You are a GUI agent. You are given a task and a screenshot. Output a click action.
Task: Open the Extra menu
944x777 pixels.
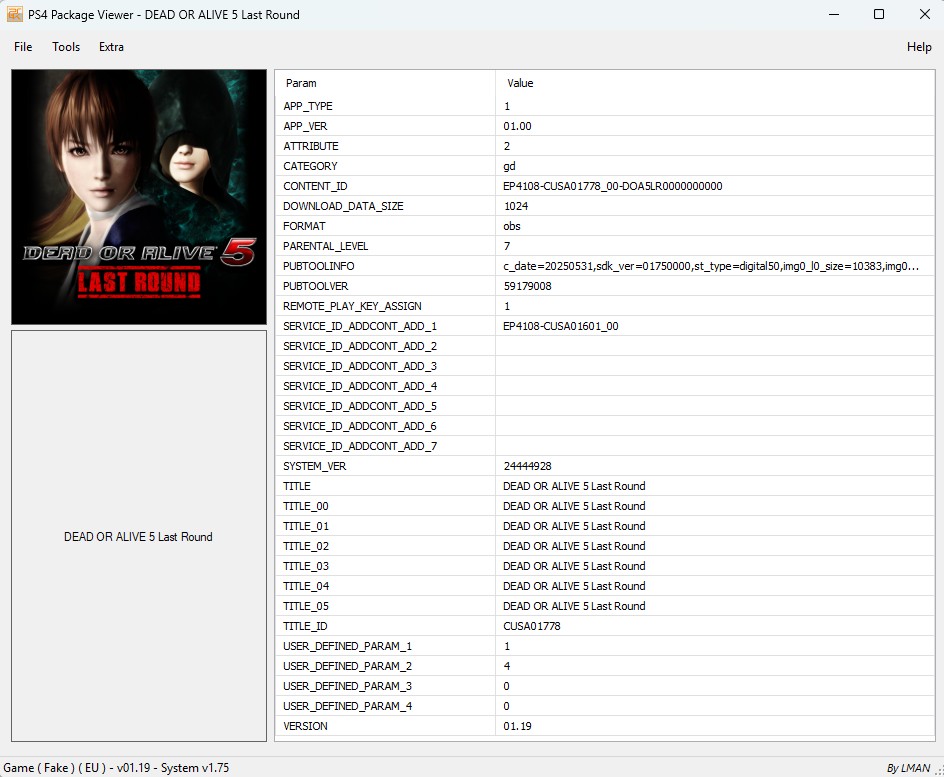click(x=111, y=47)
